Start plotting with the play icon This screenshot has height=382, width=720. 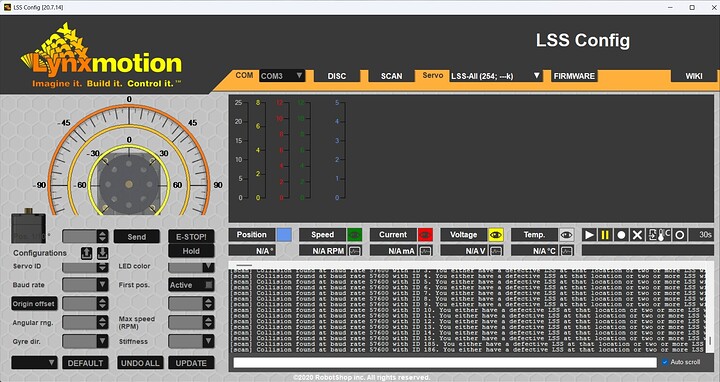point(589,235)
